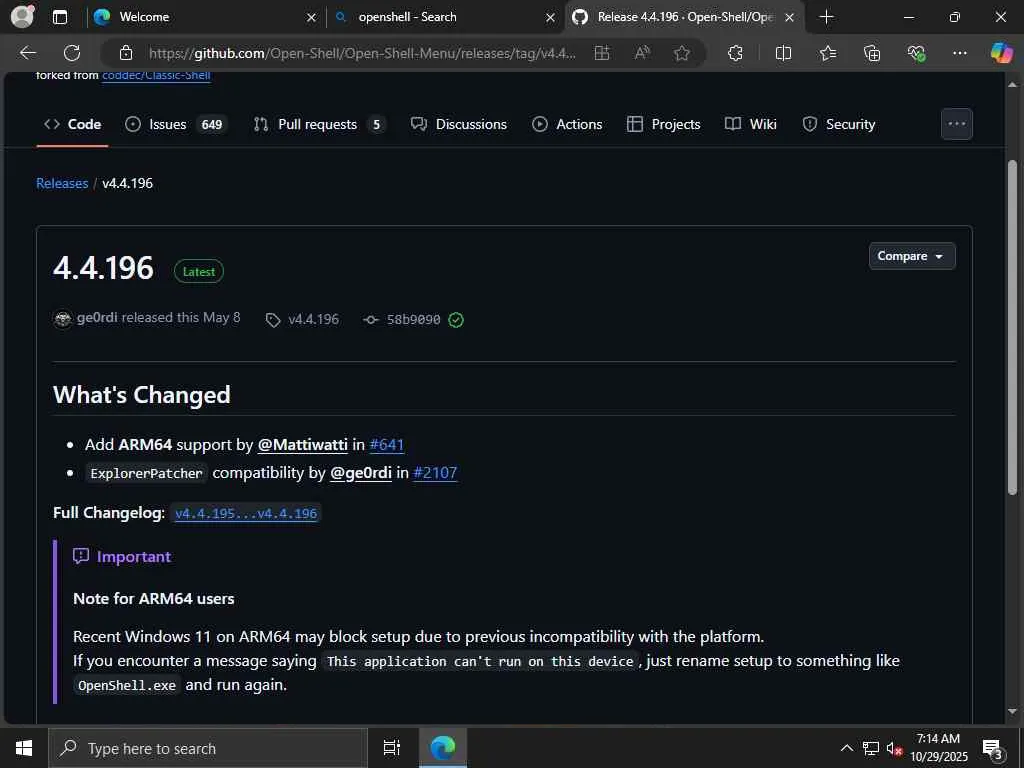Image resolution: width=1024 pixels, height=768 pixels.
Task: Open Copilot sidebar
Action: click(1001, 53)
